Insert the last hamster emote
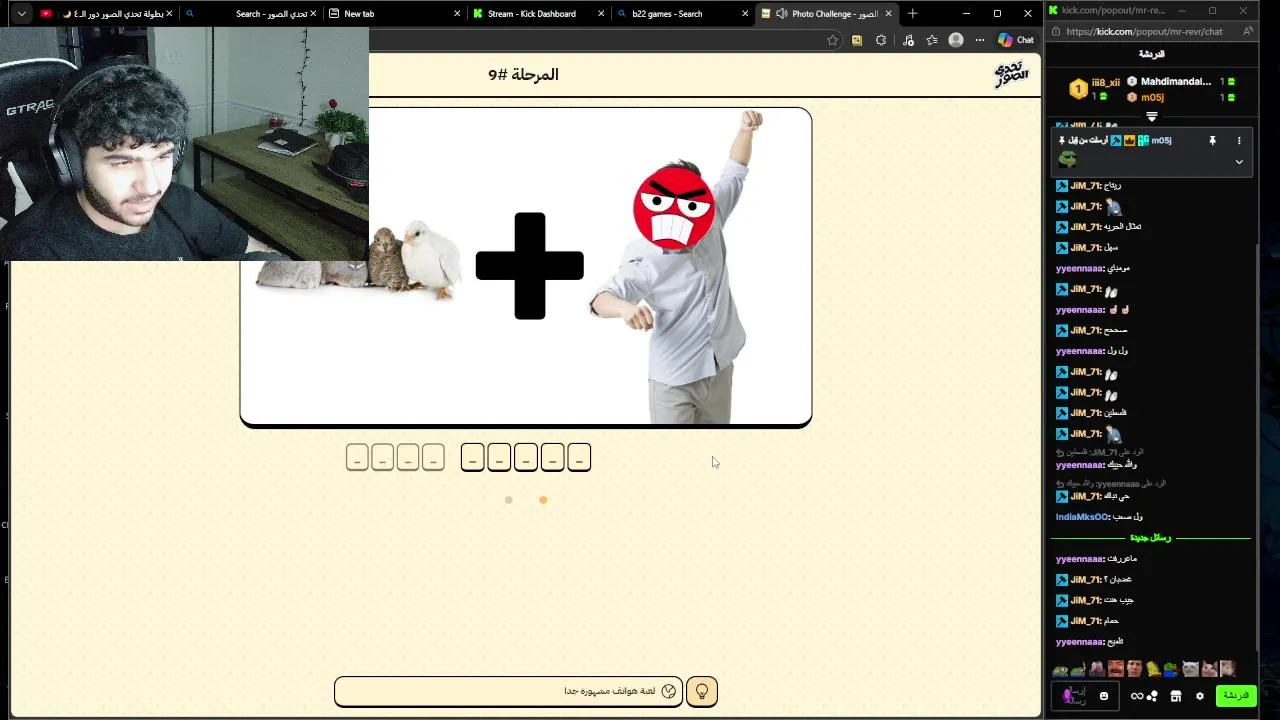This screenshot has width=1280, height=720. (x=1227, y=669)
